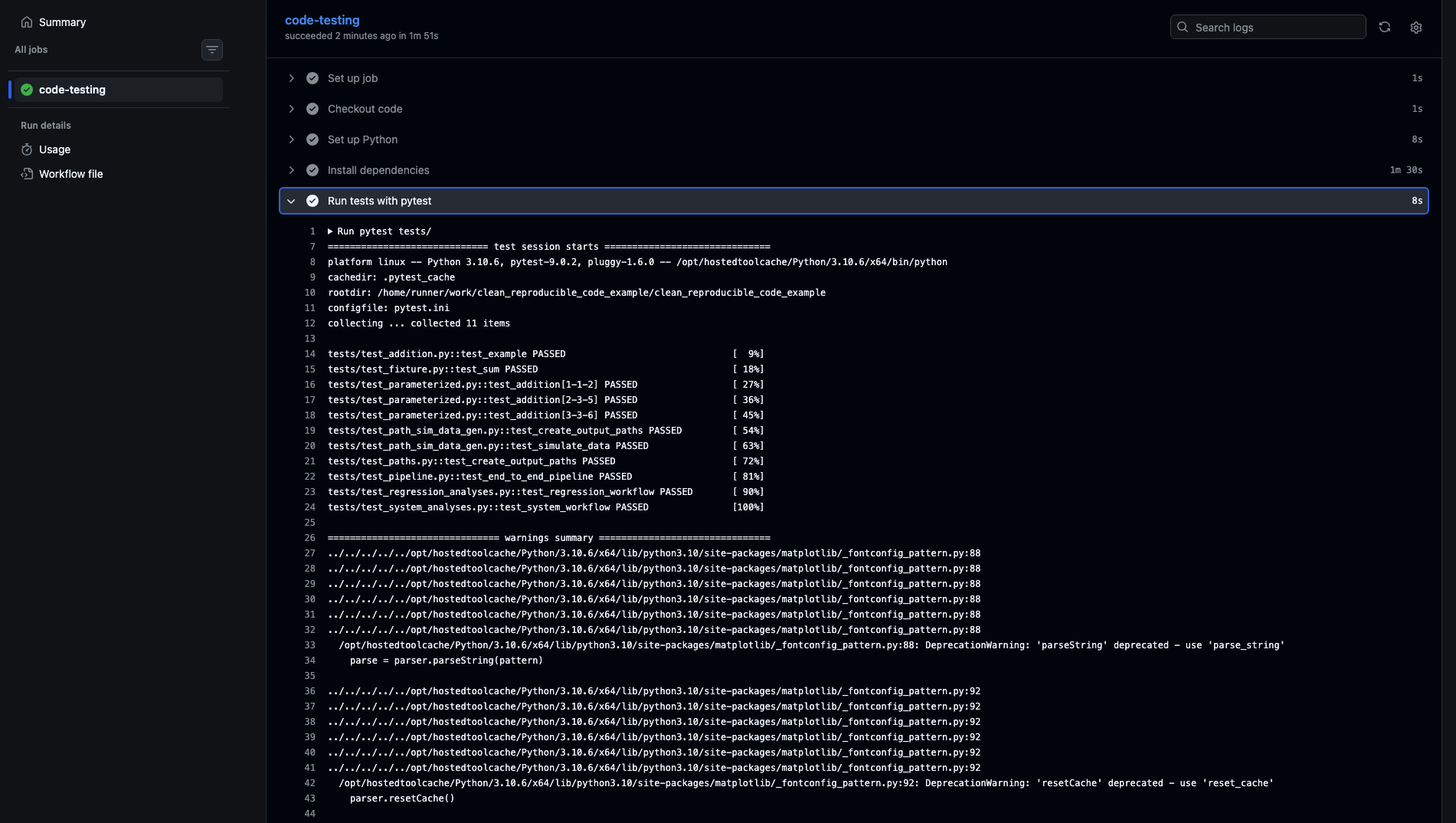Click the Usage stopwatch icon
Screen dimensions: 1456x823
[27, 149]
